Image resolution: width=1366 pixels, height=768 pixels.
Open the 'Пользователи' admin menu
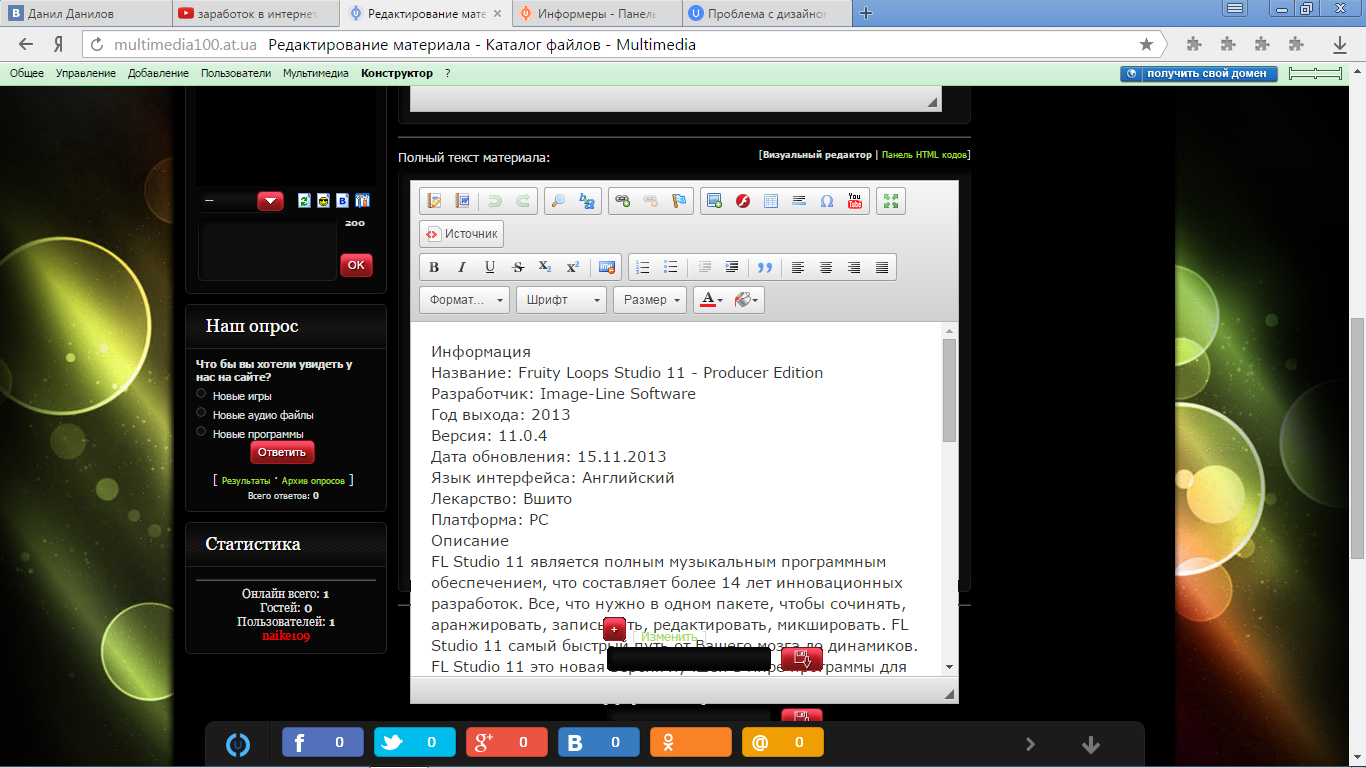coord(236,73)
